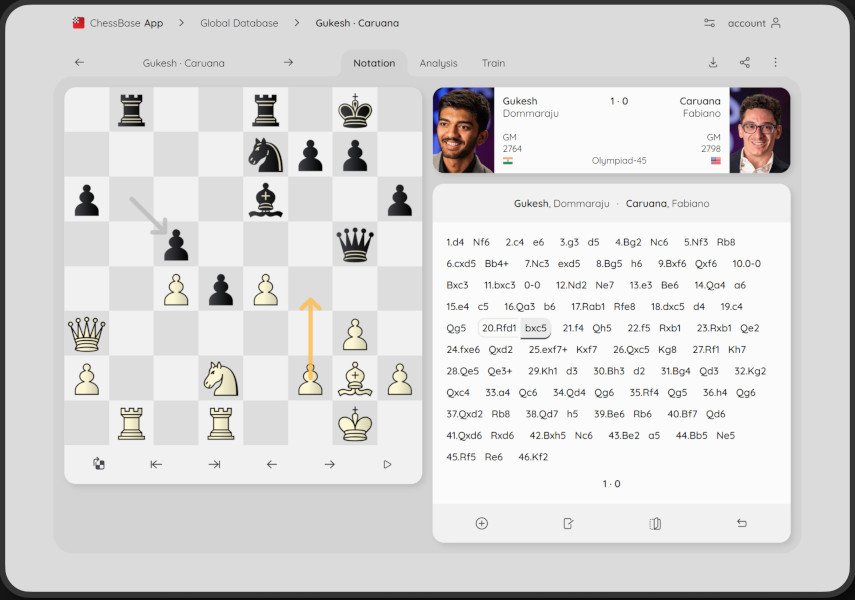
Task: Jump to the final position
Action: coord(213,463)
